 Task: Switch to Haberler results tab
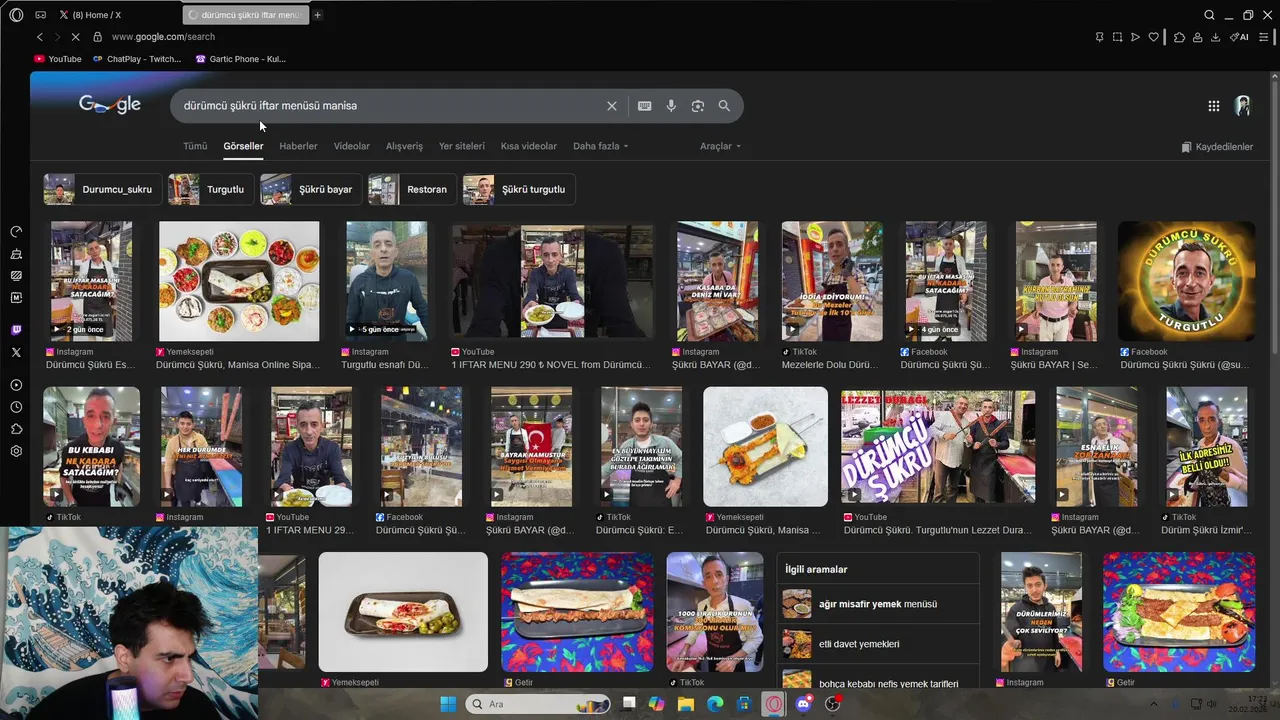click(x=298, y=146)
